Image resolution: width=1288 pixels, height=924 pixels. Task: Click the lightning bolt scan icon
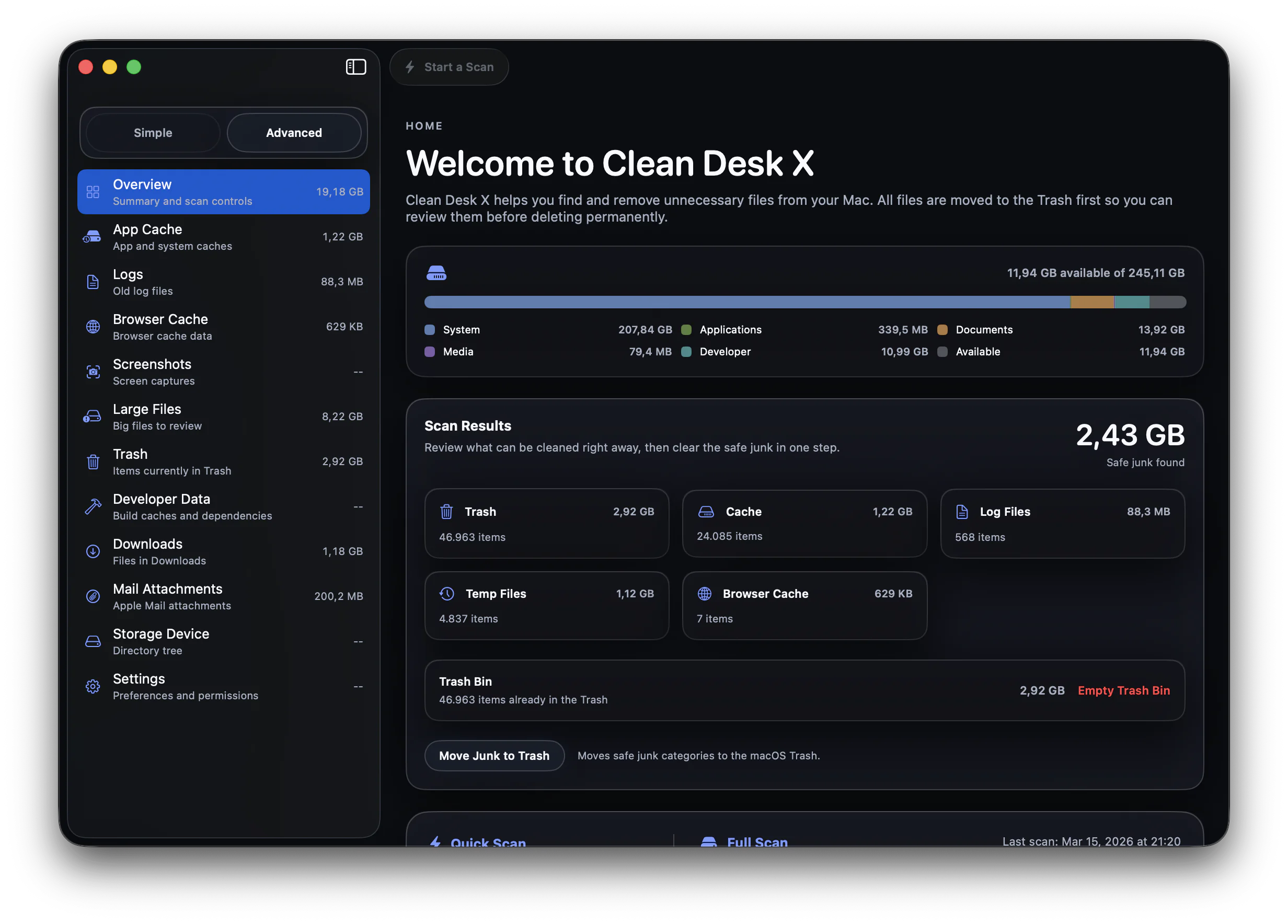pos(410,66)
